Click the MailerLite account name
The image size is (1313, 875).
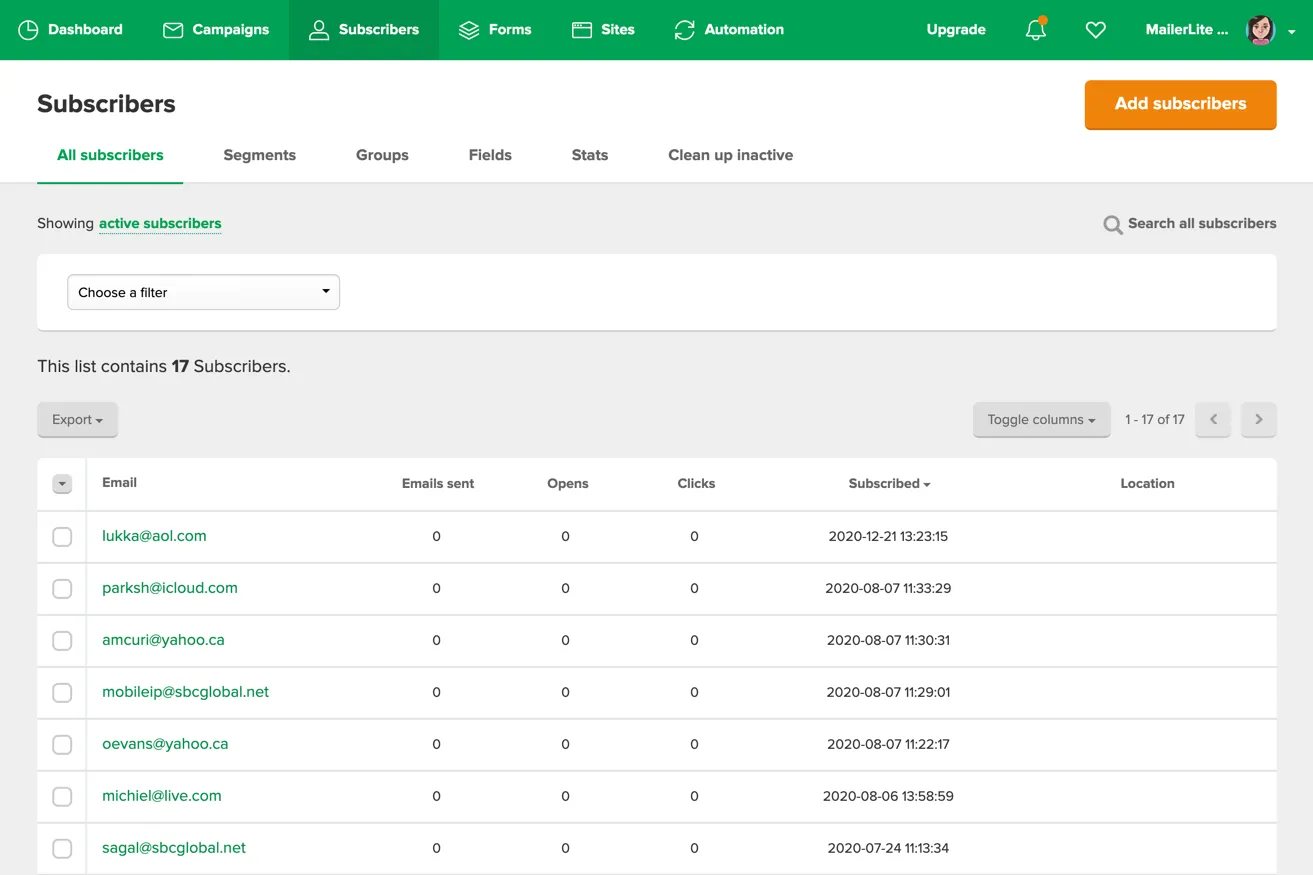1186,30
